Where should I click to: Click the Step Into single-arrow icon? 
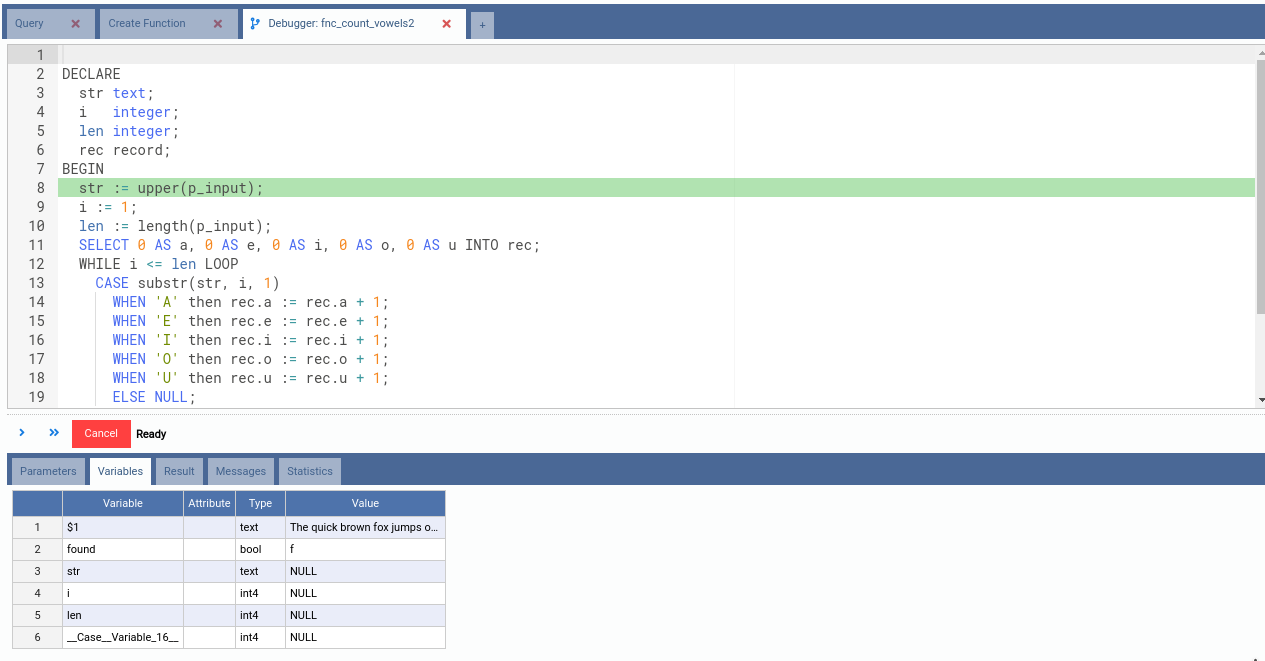pyautogui.click(x=22, y=433)
